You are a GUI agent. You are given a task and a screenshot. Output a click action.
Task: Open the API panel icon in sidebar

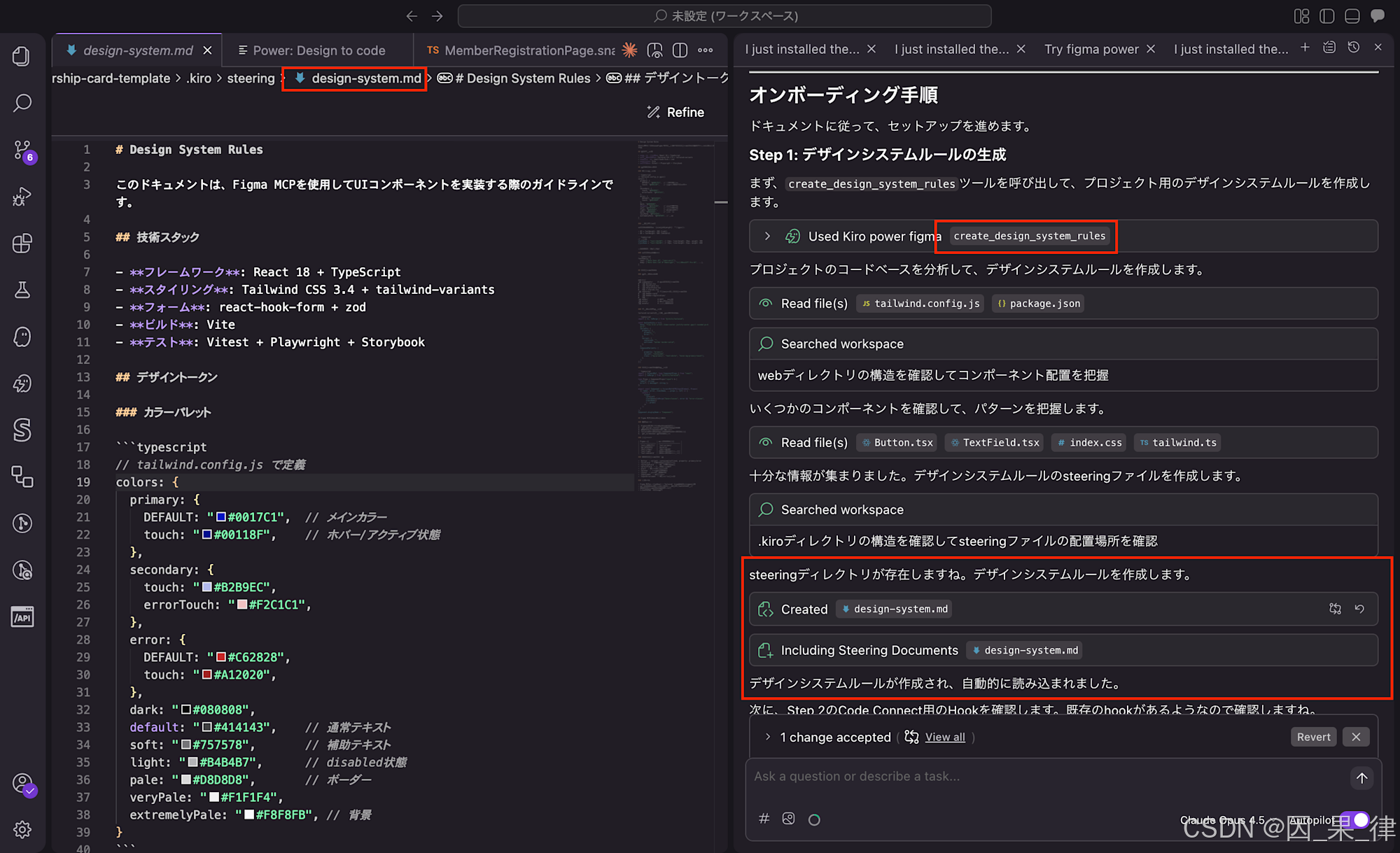(22, 617)
